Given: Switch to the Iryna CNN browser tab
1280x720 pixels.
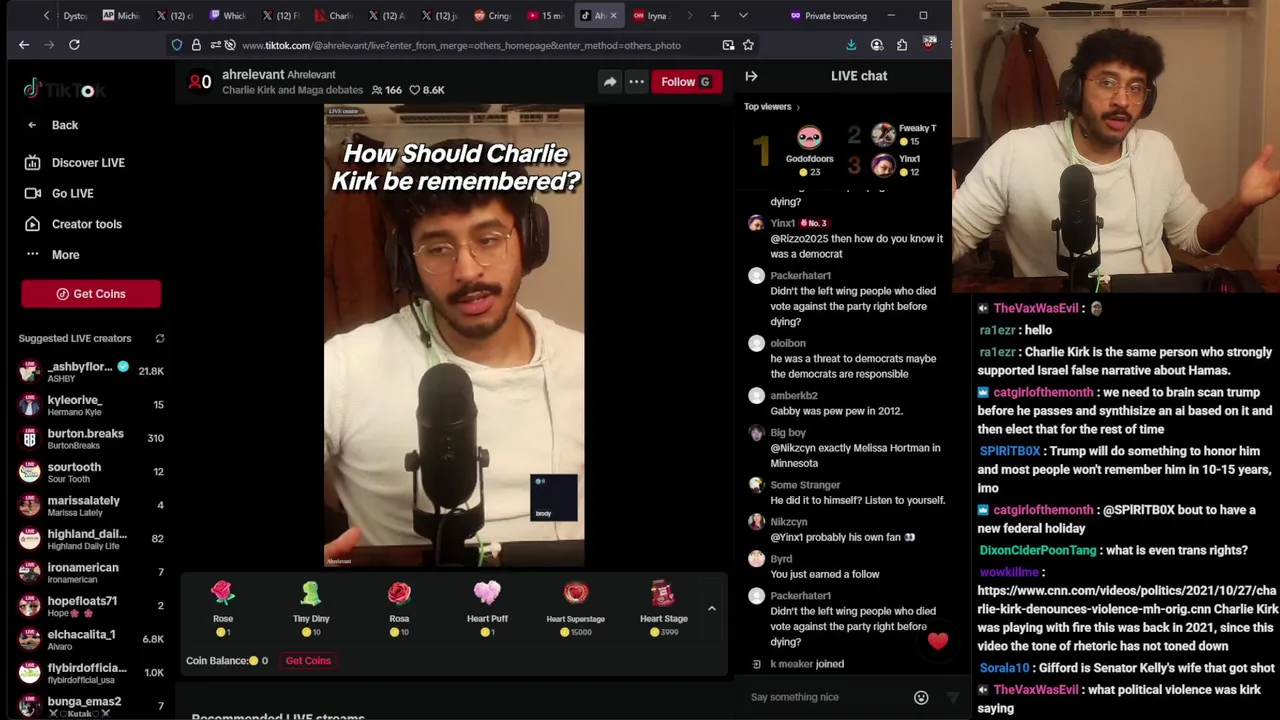Looking at the screenshot, I should point(652,16).
